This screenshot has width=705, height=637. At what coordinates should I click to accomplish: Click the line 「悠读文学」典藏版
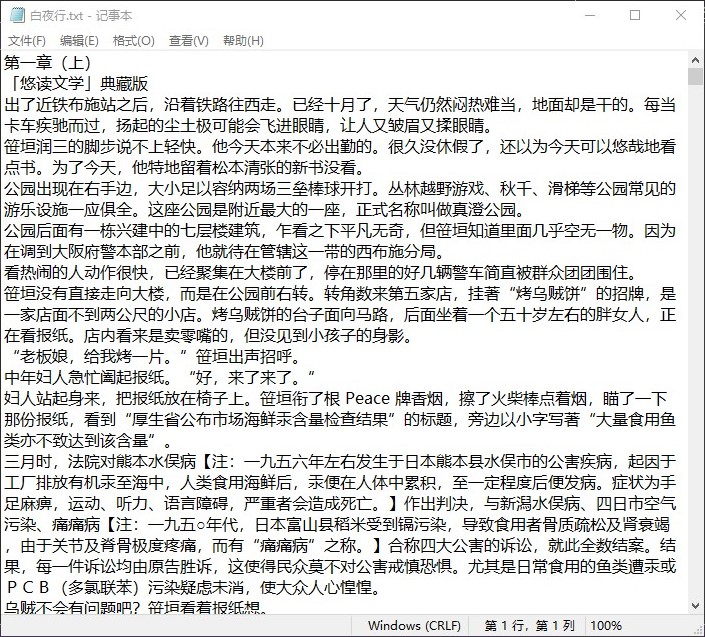pos(76,84)
